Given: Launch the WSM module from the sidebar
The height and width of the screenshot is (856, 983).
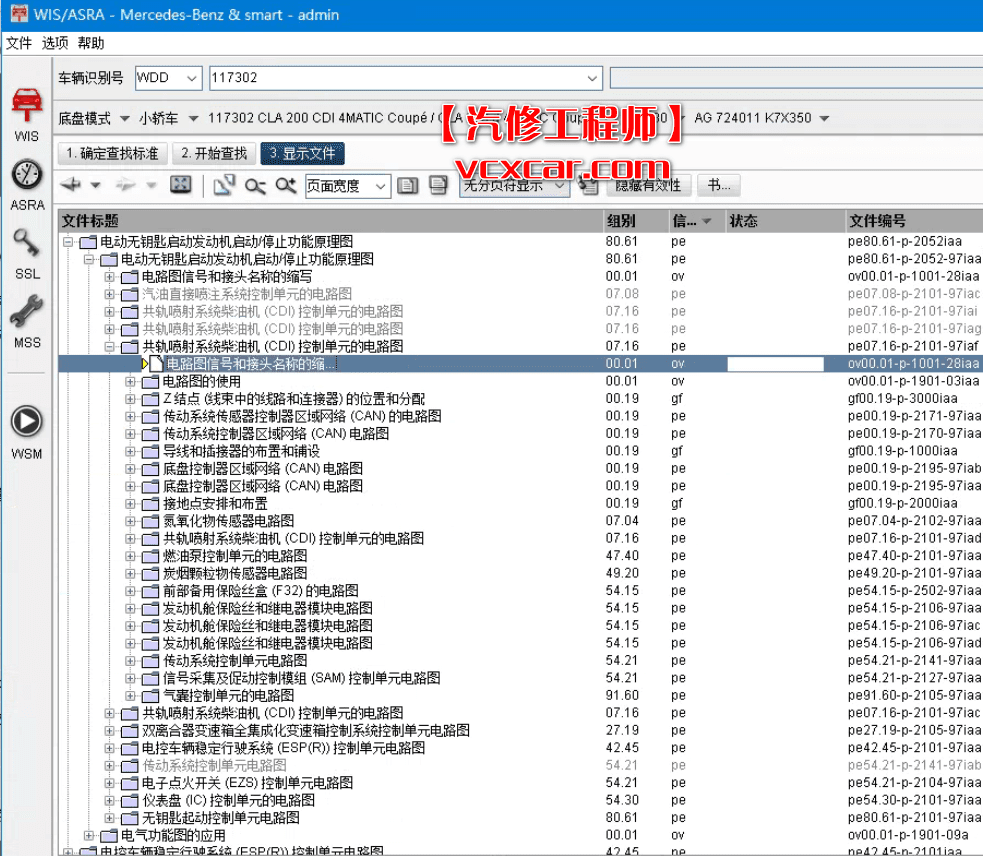Looking at the screenshot, I should [x=26, y=420].
